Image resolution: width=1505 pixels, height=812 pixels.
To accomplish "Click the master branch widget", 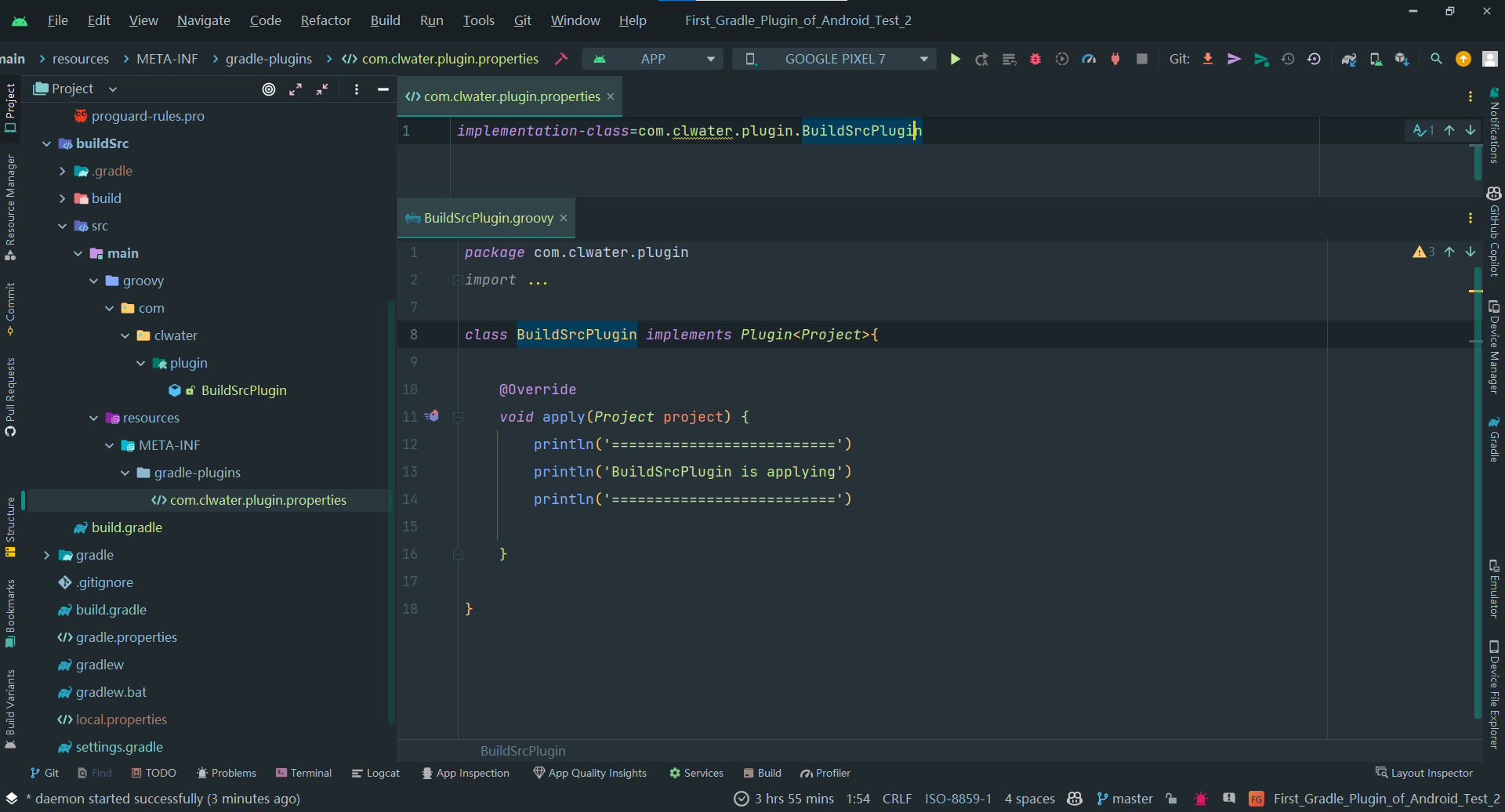I will click(x=1125, y=798).
